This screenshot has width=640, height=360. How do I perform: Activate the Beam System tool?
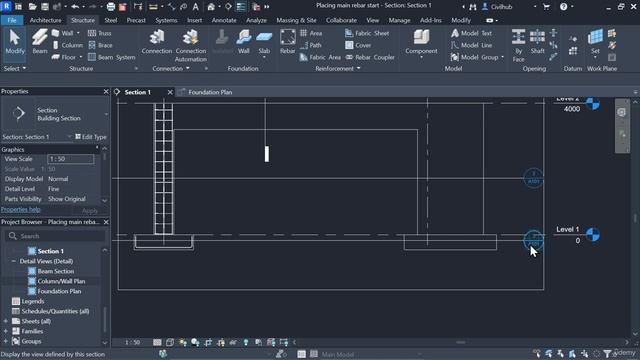111,57
